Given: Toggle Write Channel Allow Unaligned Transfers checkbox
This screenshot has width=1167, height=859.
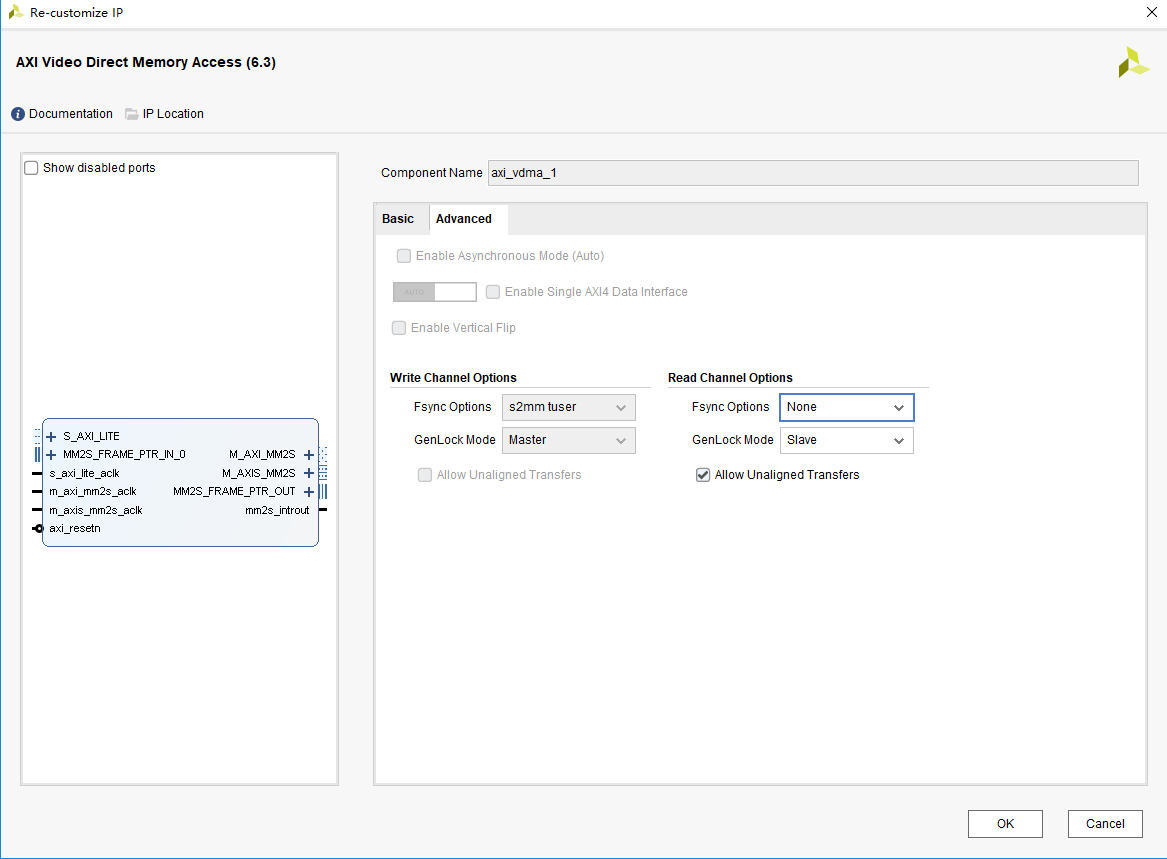Looking at the screenshot, I should [x=425, y=475].
